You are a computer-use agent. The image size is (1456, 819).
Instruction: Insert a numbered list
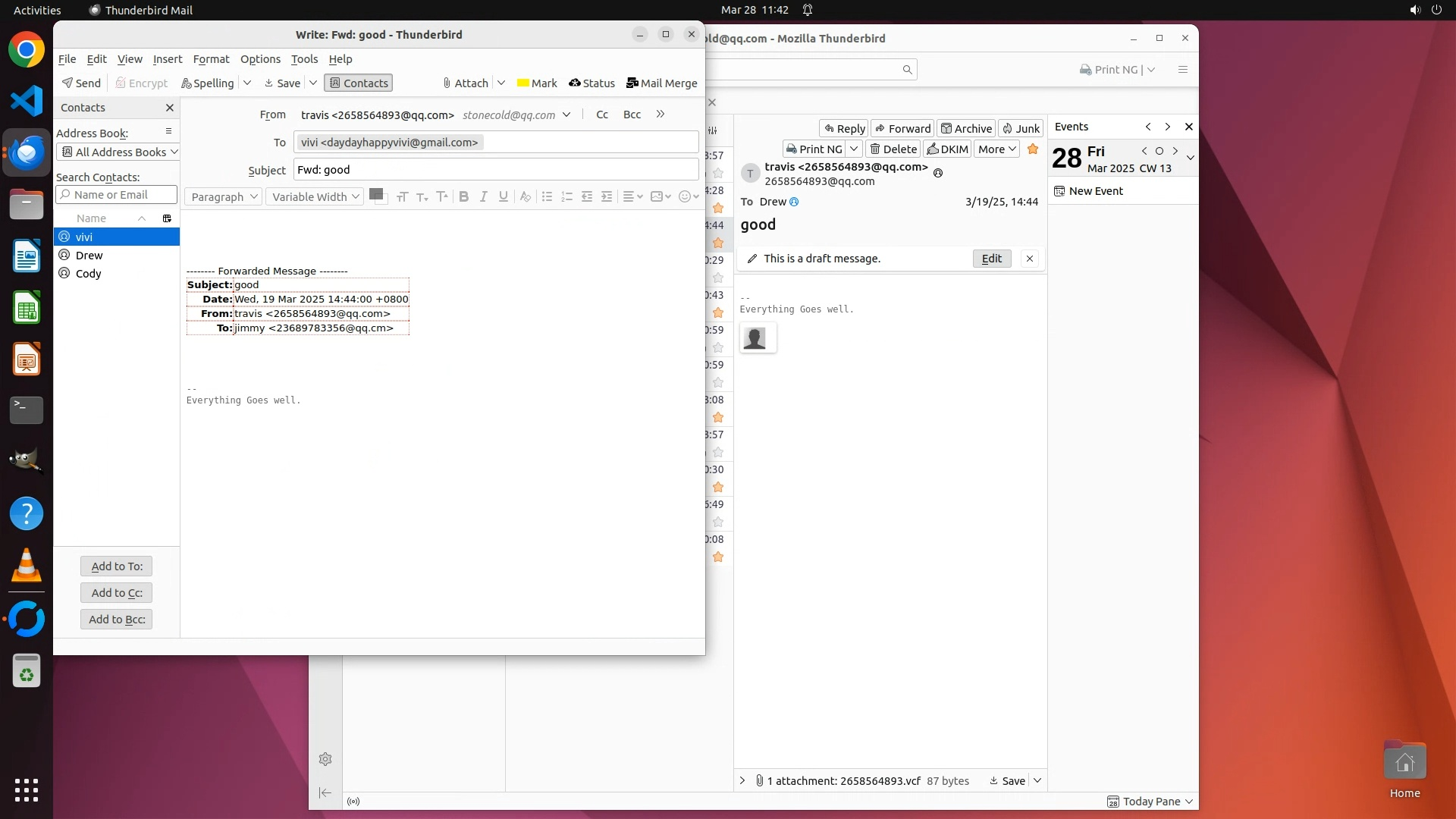tap(566, 197)
